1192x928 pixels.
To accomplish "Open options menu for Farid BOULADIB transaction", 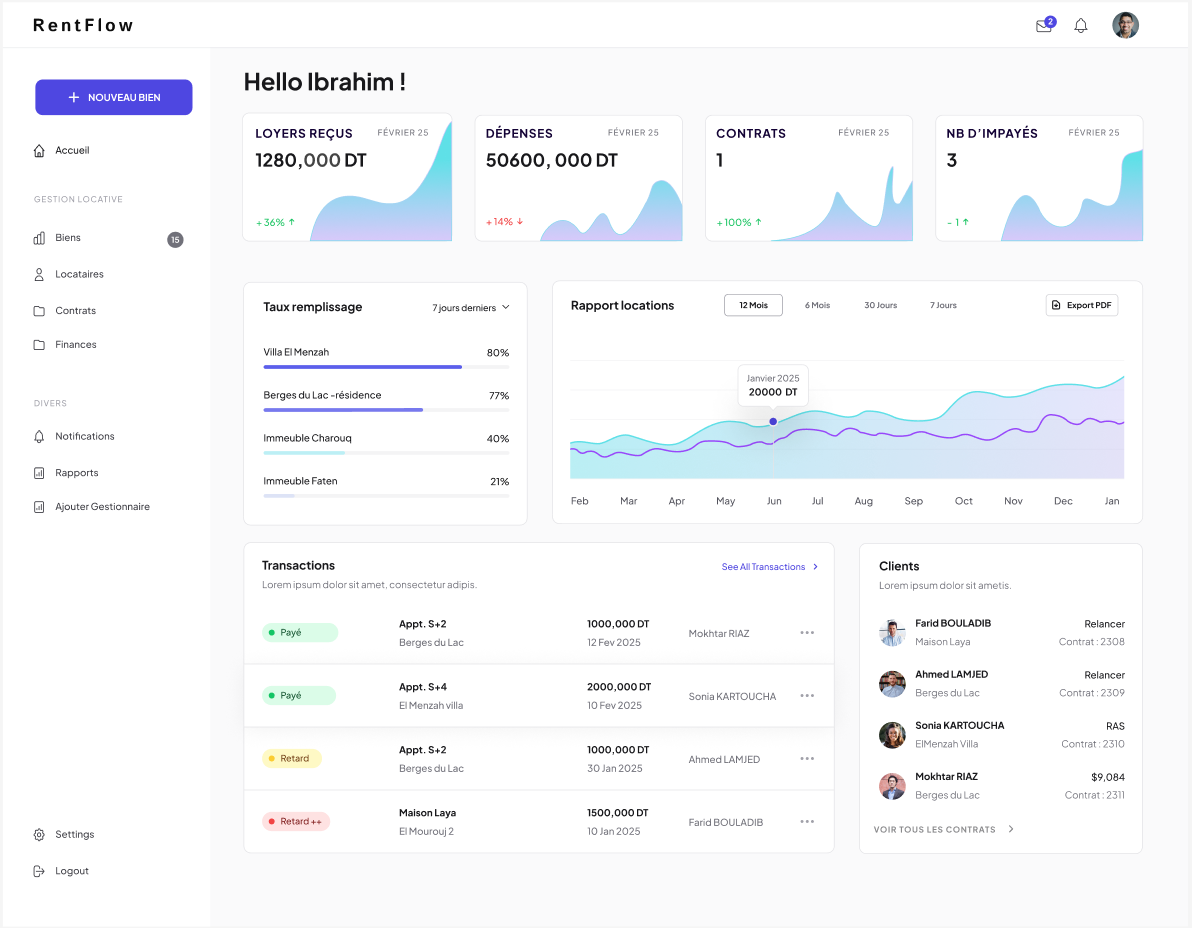I will pos(807,822).
